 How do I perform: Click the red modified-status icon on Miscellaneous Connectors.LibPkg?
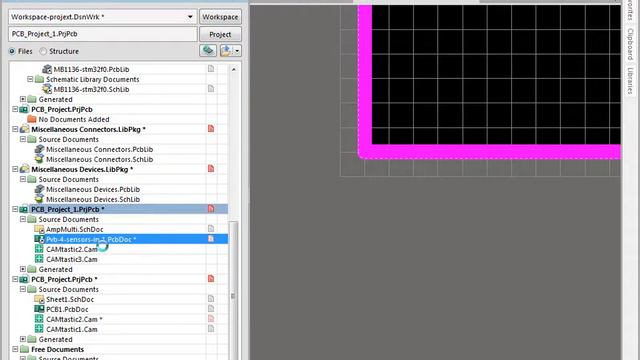point(211,129)
